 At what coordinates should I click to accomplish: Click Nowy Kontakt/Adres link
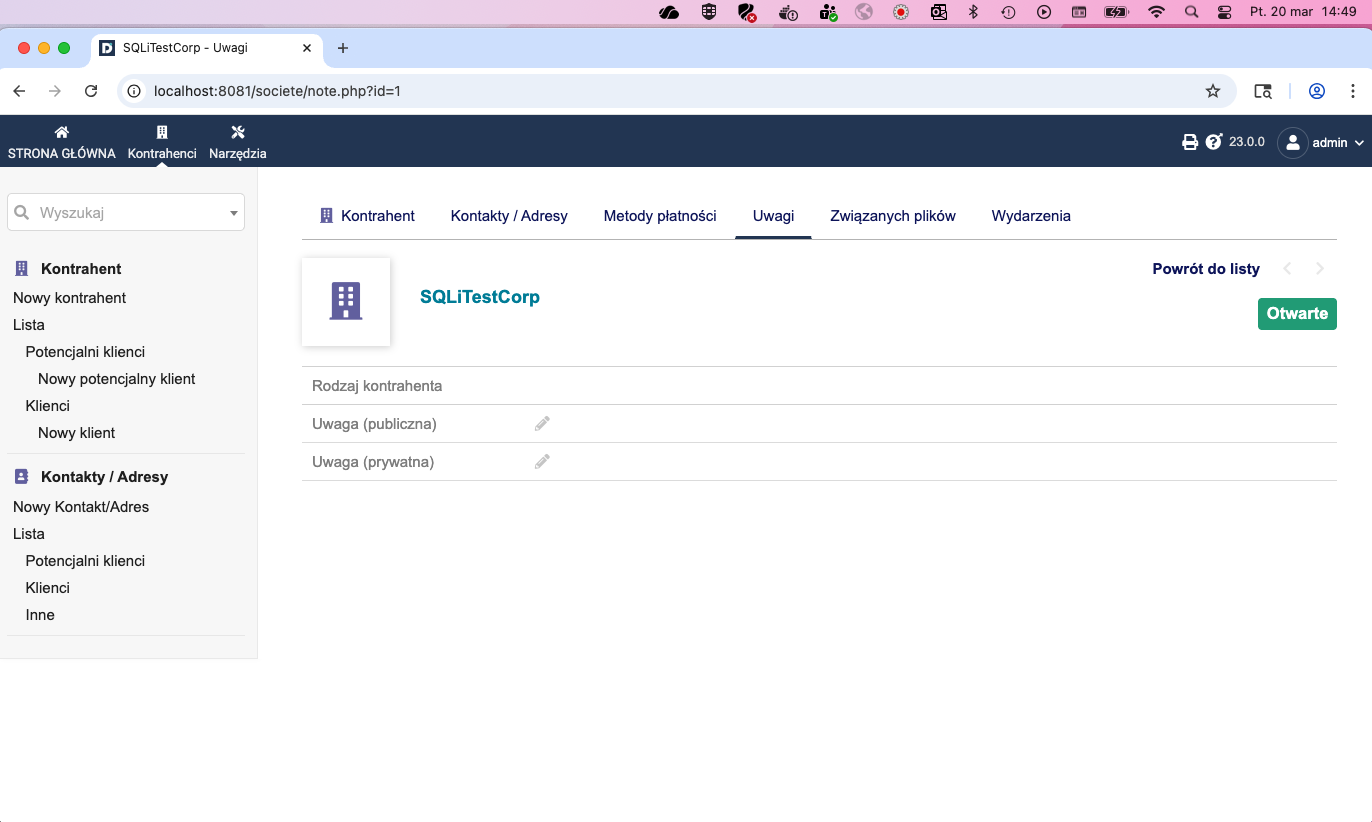click(x=81, y=507)
